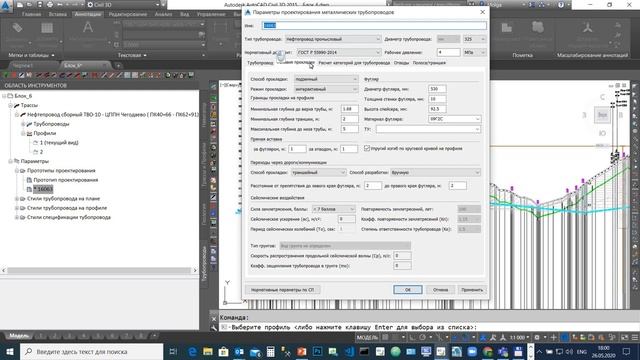The image size is (640, 360).
Task: Open the ТУ dropdown
Action: [428, 129]
